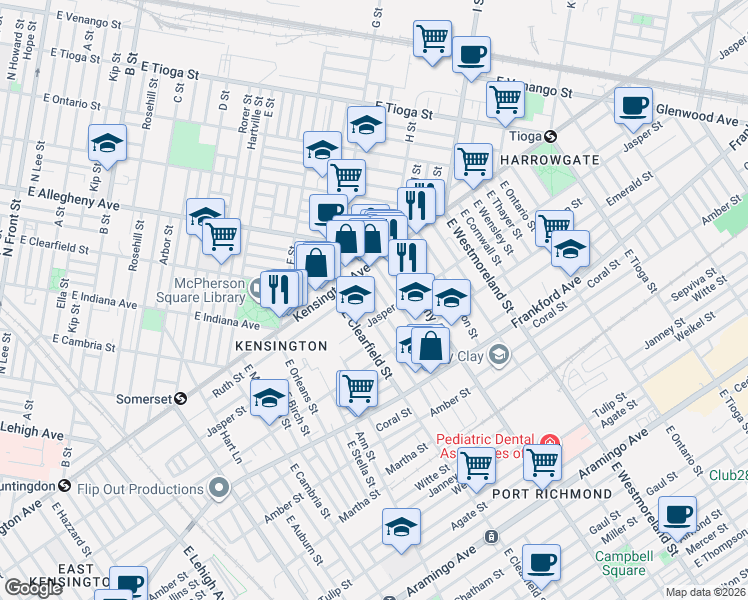Click the Tioga station name label
The height and width of the screenshot is (600, 748).
(525, 136)
